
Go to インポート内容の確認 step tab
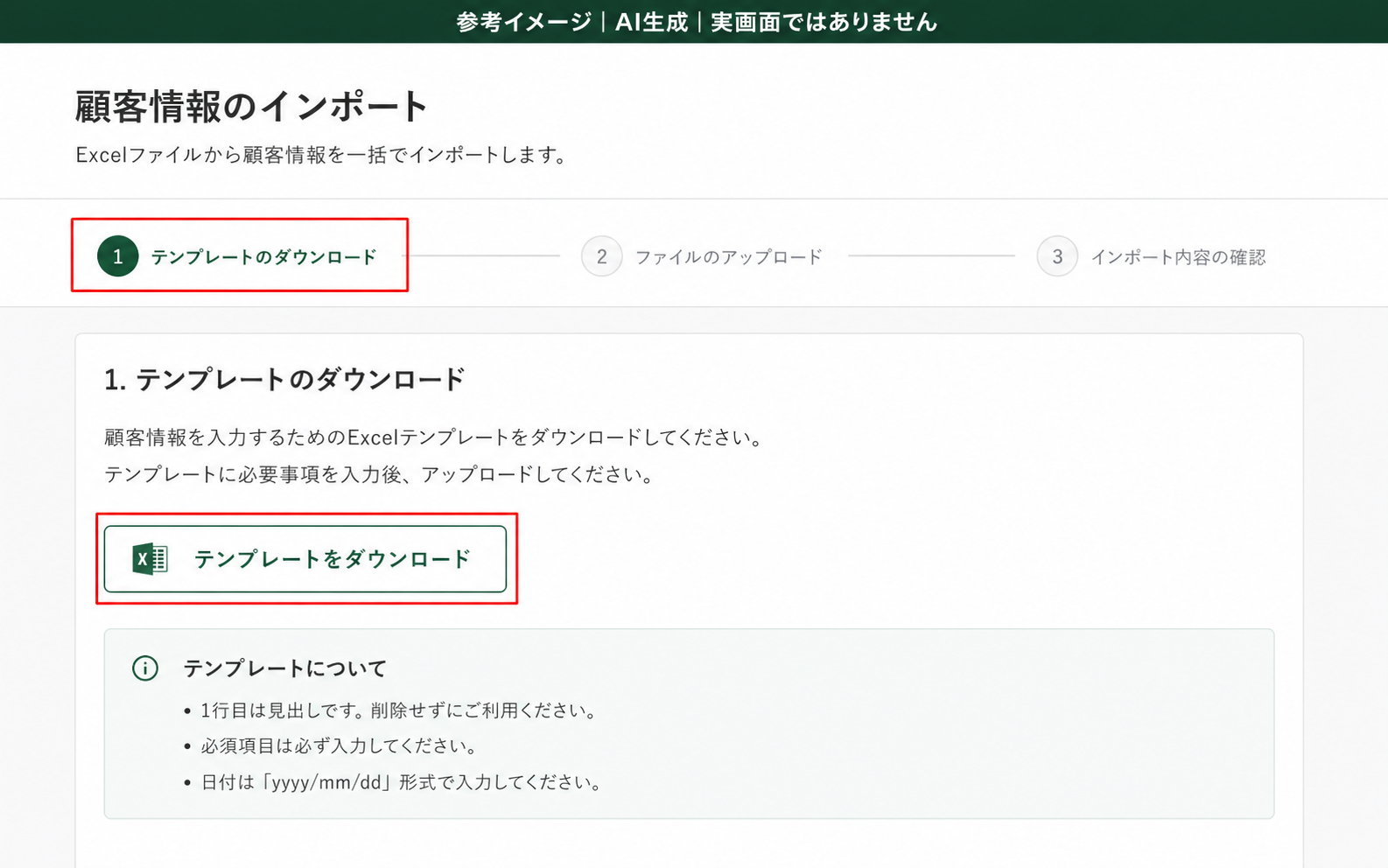(1152, 256)
